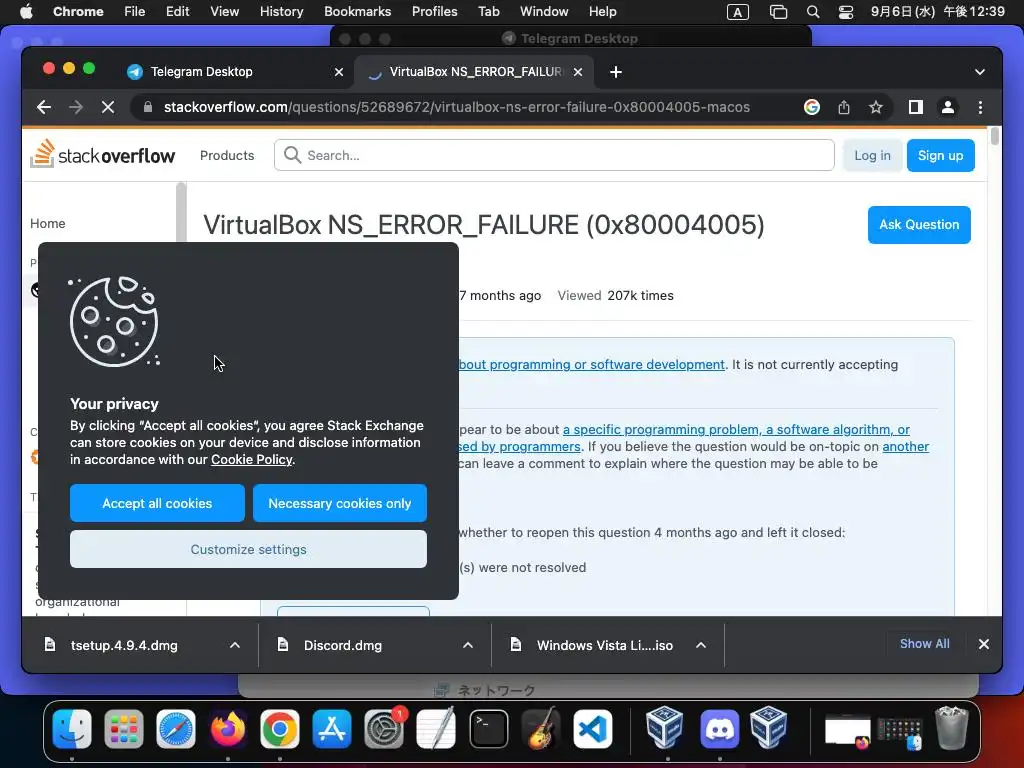Screen dimensions: 1024x768
Task: Open the Bookmarks menu
Action: point(357,12)
